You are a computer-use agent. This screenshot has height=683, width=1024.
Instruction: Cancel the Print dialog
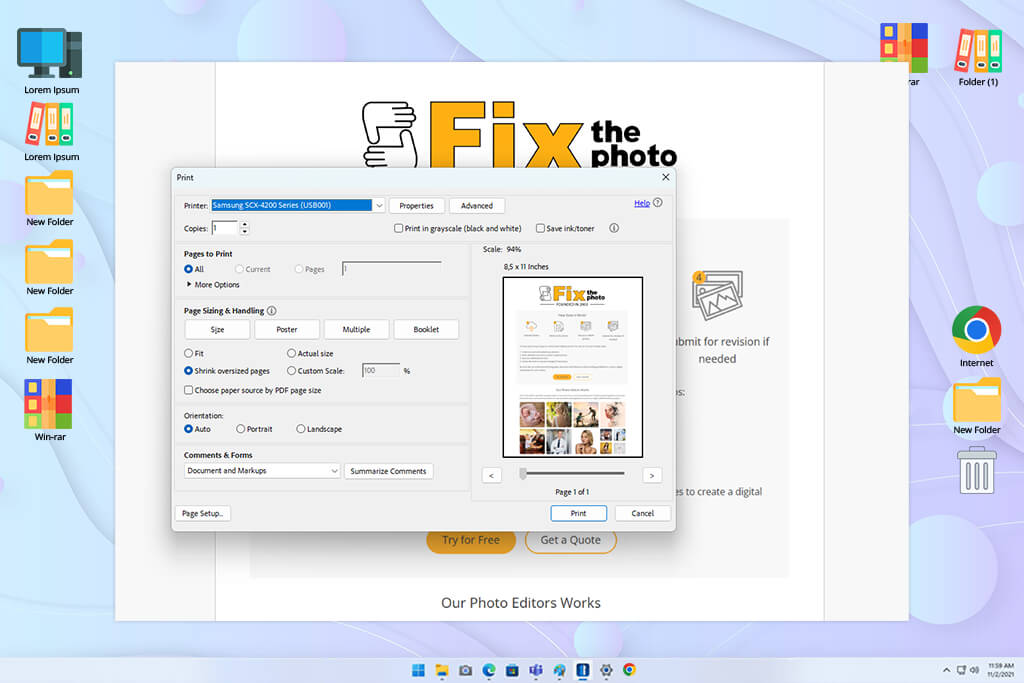[x=643, y=513]
